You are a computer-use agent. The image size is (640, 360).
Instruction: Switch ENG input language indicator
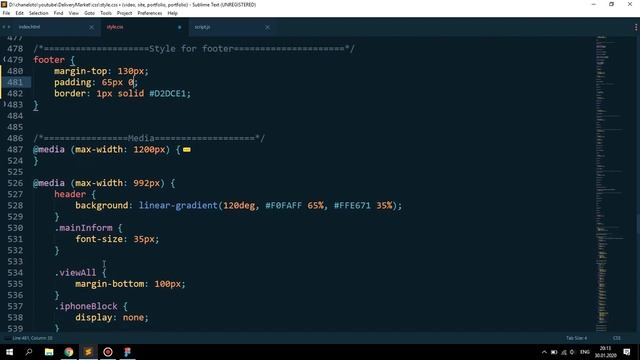[584, 352]
